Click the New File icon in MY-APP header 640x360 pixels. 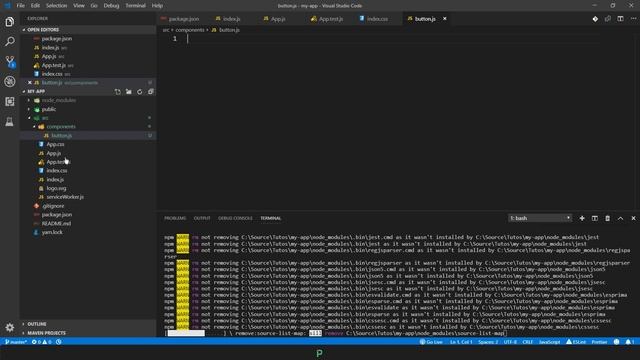(x=118, y=92)
